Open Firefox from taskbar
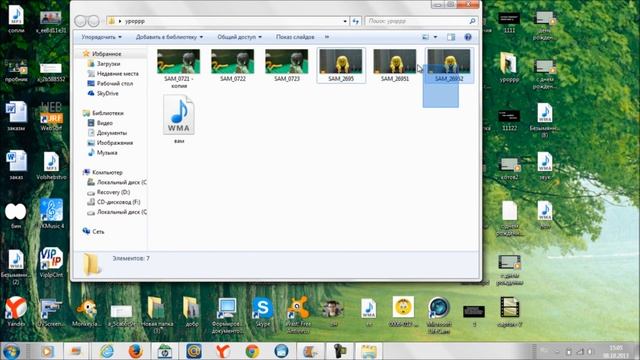Image resolution: width=640 pixels, height=360 pixels. tap(136, 351)
